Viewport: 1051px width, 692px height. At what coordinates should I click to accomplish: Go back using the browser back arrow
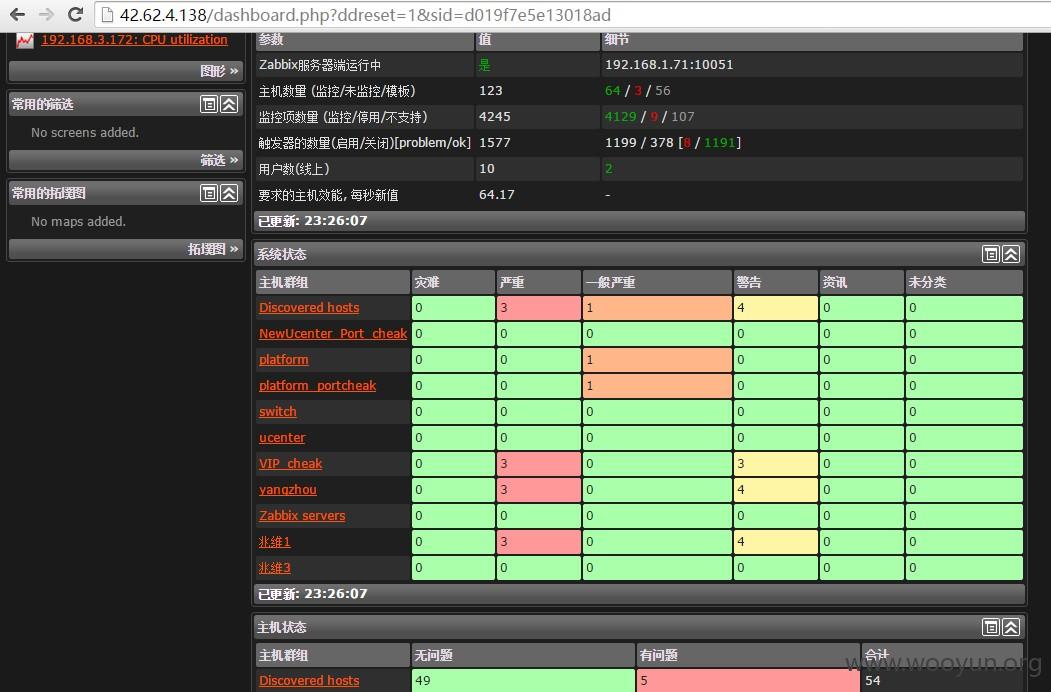pos(17,14)
